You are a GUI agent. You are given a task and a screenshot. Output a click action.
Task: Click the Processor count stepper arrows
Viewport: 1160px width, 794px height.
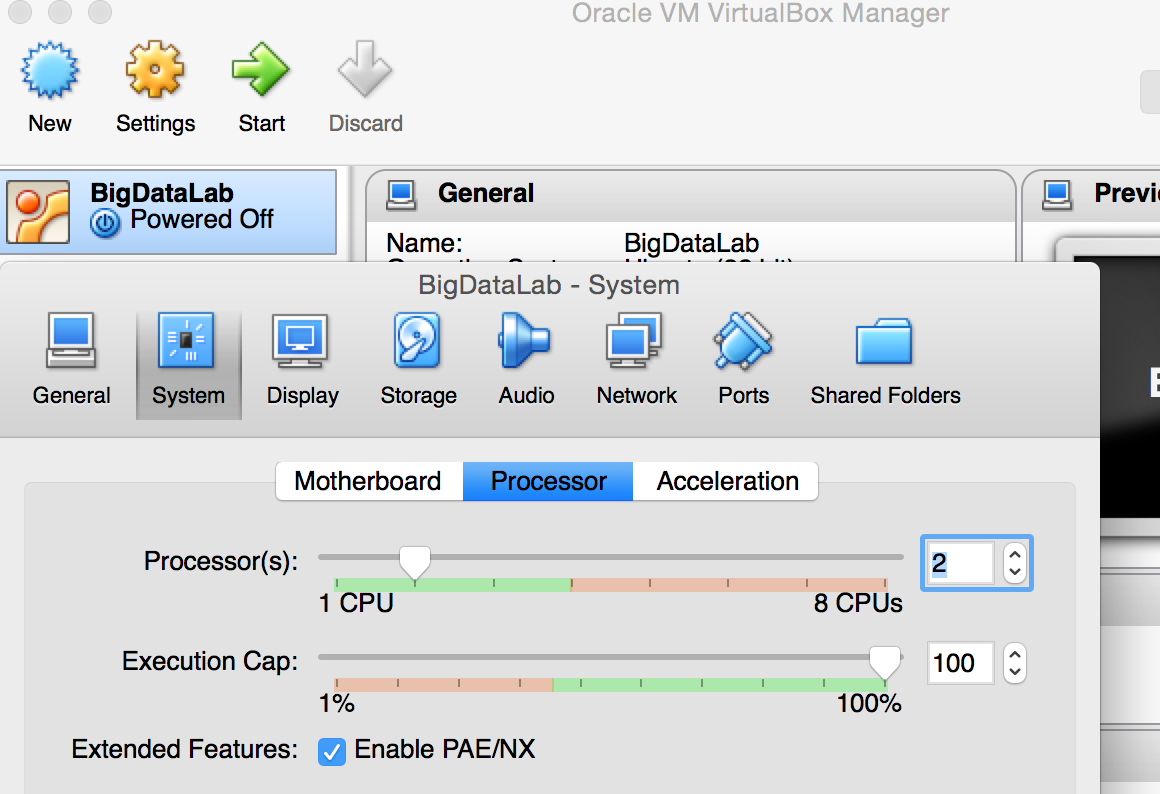[x=1015, y=563]
